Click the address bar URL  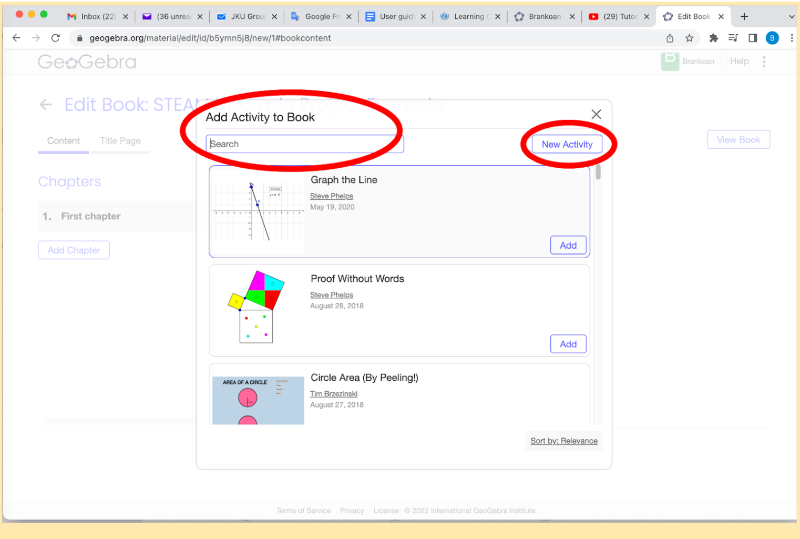tap(210, 38)
